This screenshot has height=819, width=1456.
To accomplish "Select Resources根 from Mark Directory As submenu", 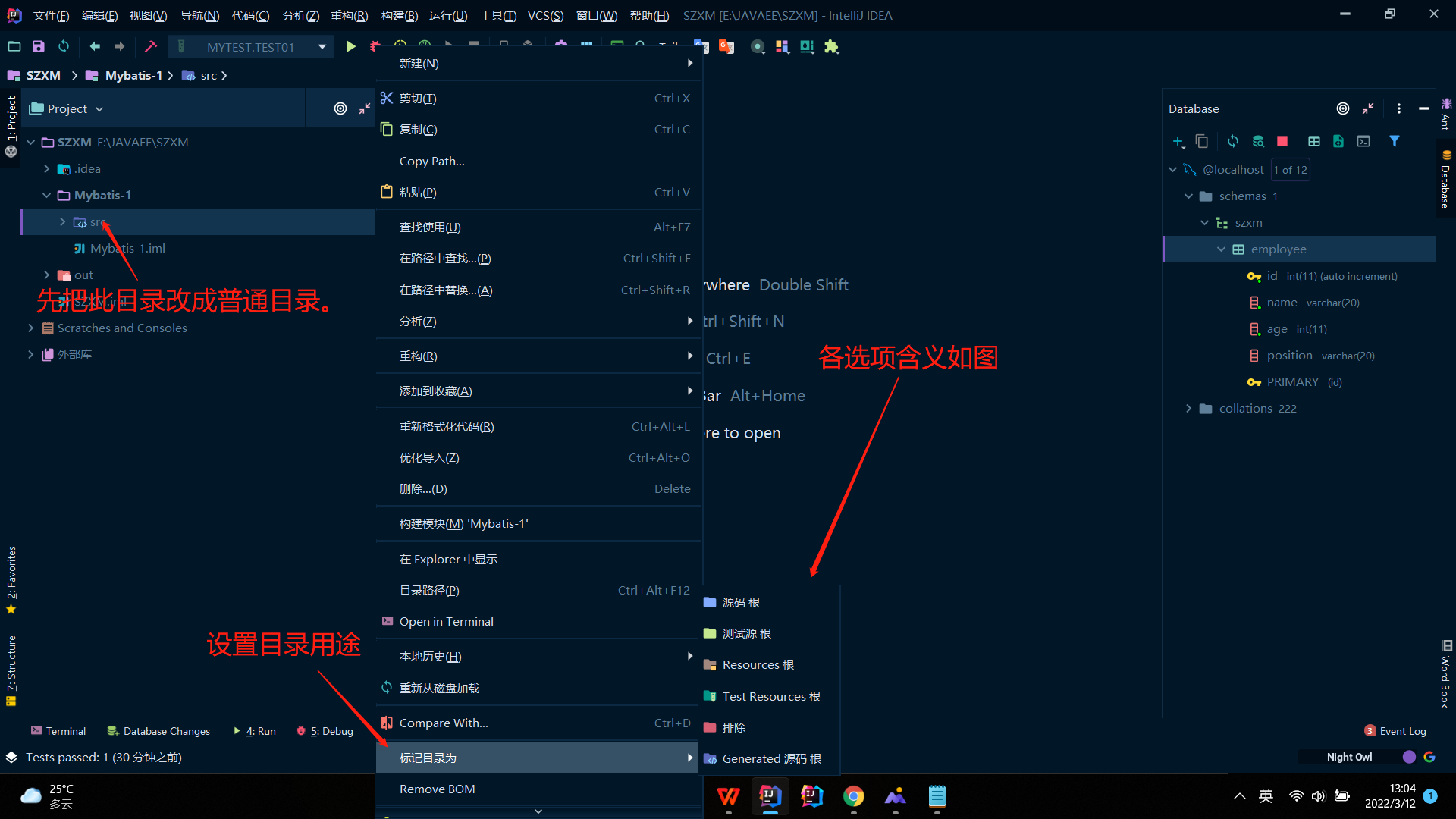I will click(758, 664).
